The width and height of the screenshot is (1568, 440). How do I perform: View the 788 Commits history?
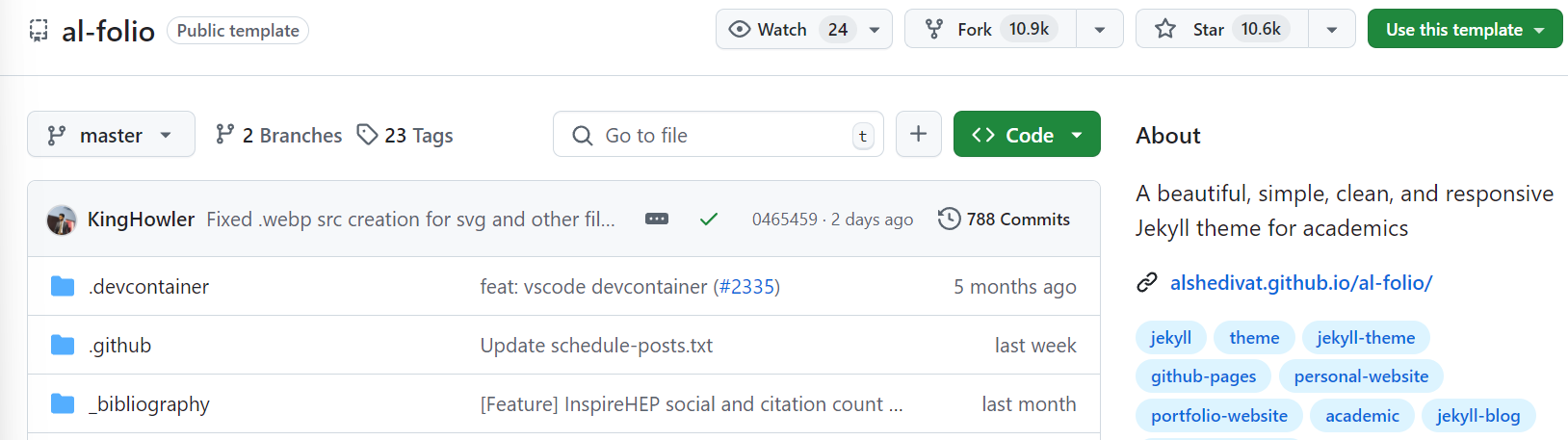1004,220
